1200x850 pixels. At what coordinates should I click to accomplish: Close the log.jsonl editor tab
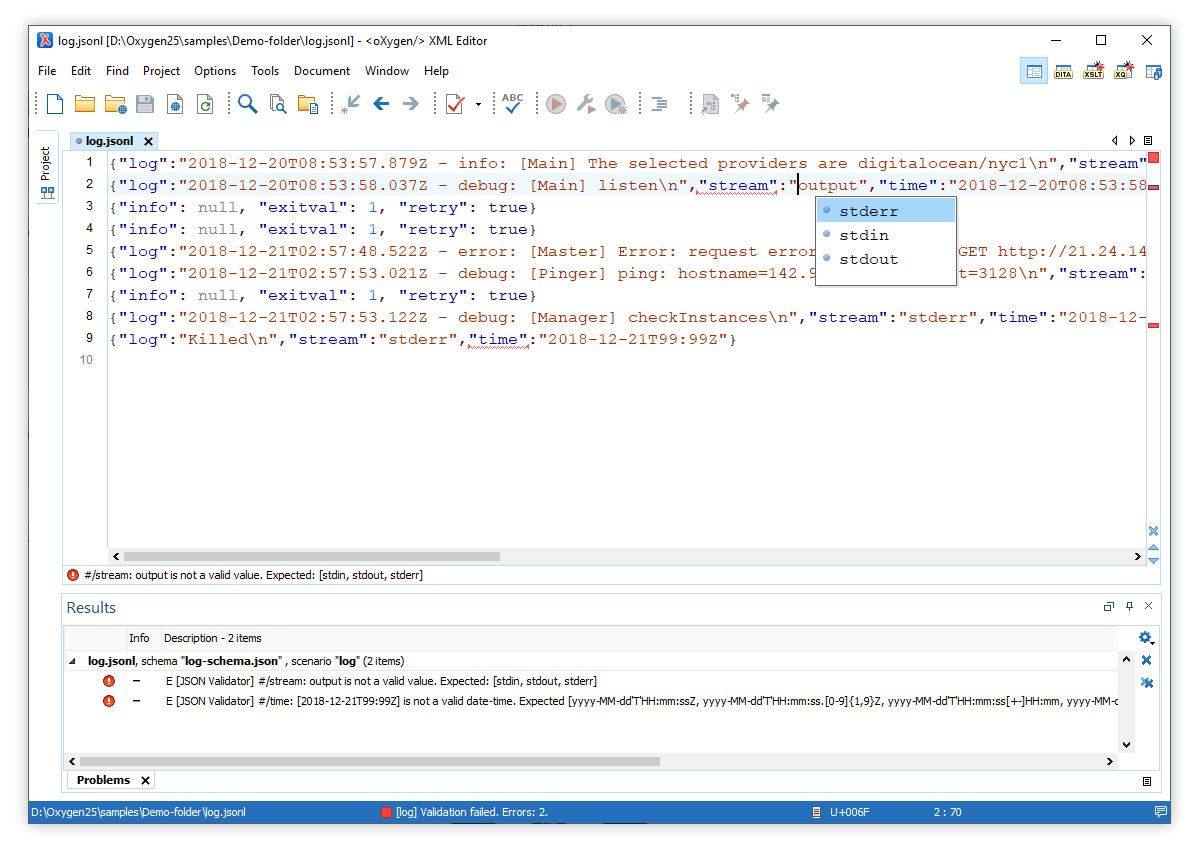148,141
